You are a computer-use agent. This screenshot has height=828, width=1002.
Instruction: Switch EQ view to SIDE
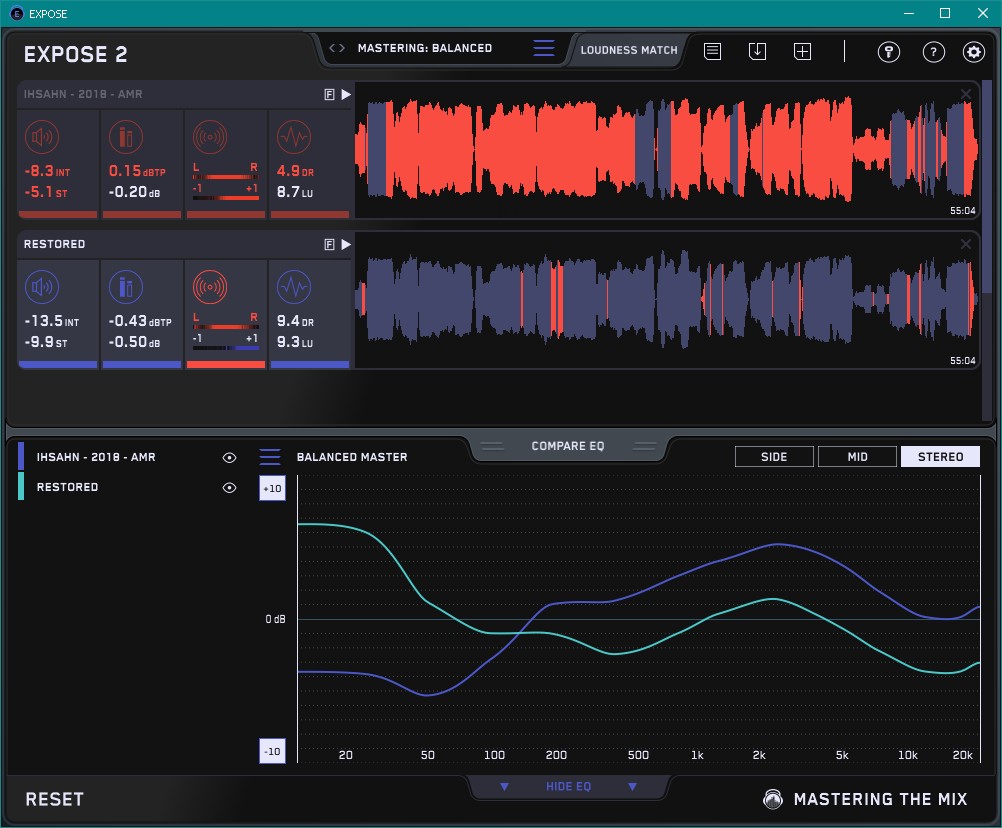[x=774, y=457]
